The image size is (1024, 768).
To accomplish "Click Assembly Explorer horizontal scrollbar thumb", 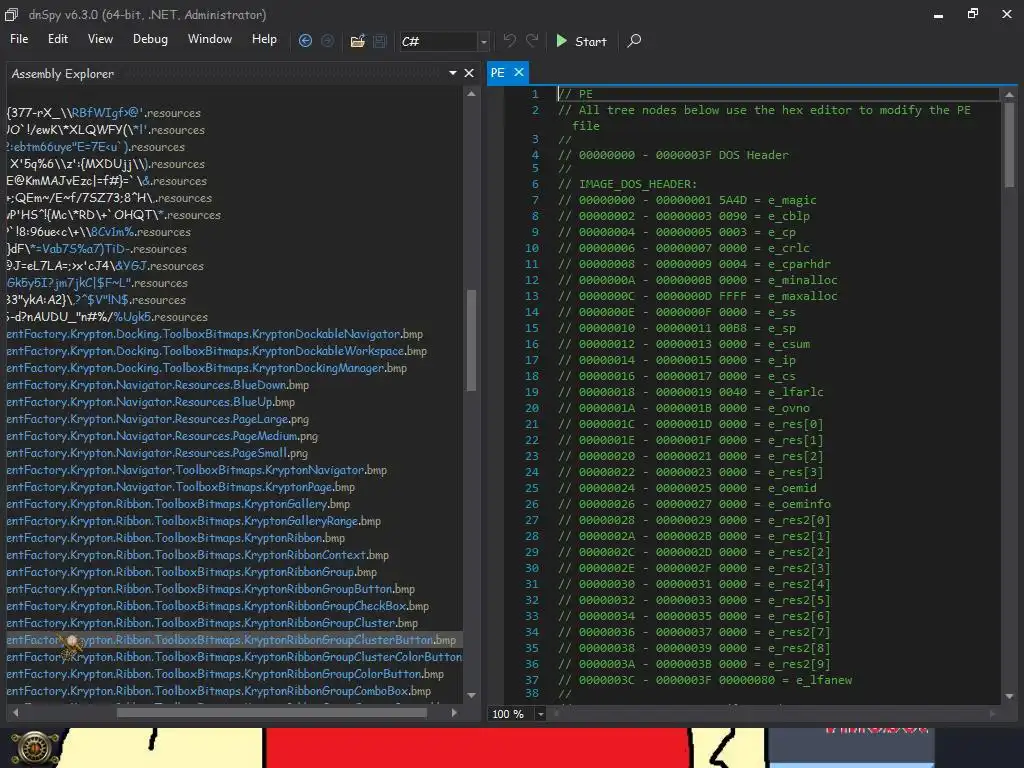I will (272, 712).
